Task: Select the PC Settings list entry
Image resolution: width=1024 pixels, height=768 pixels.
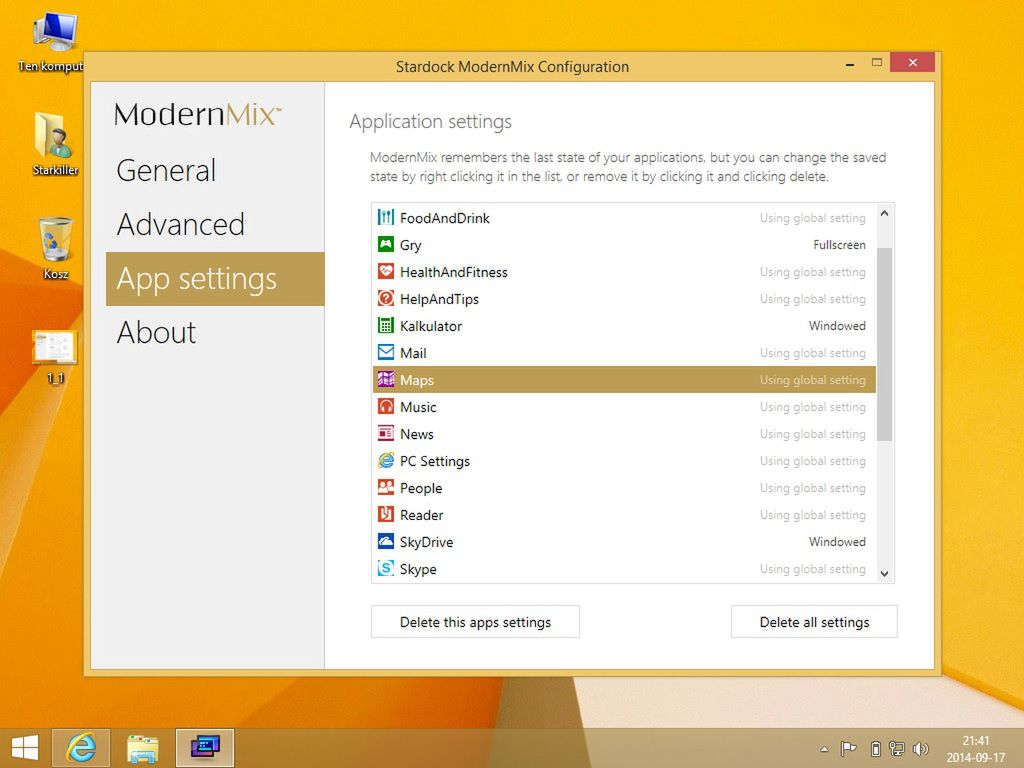Action: tap(434, 461)
